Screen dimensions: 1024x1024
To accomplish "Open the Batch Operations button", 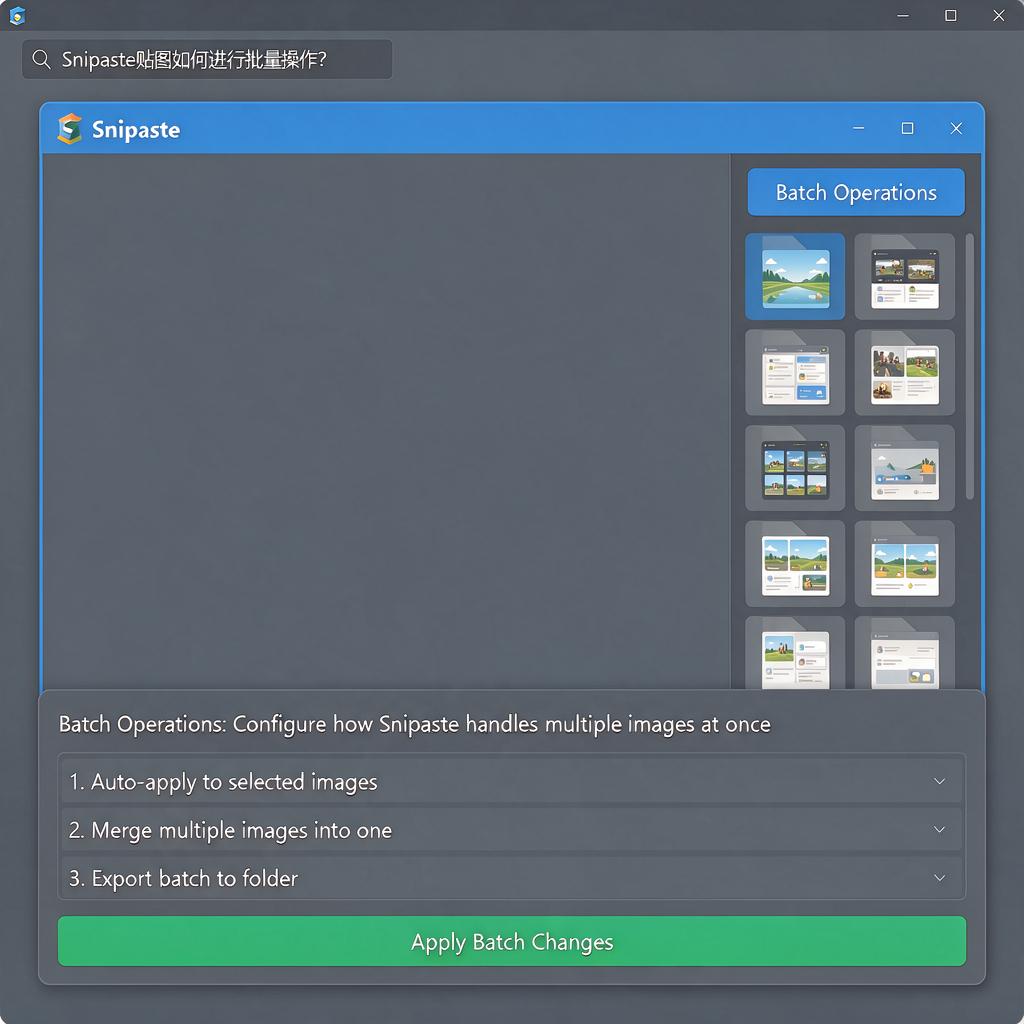I will coord(856,192).
